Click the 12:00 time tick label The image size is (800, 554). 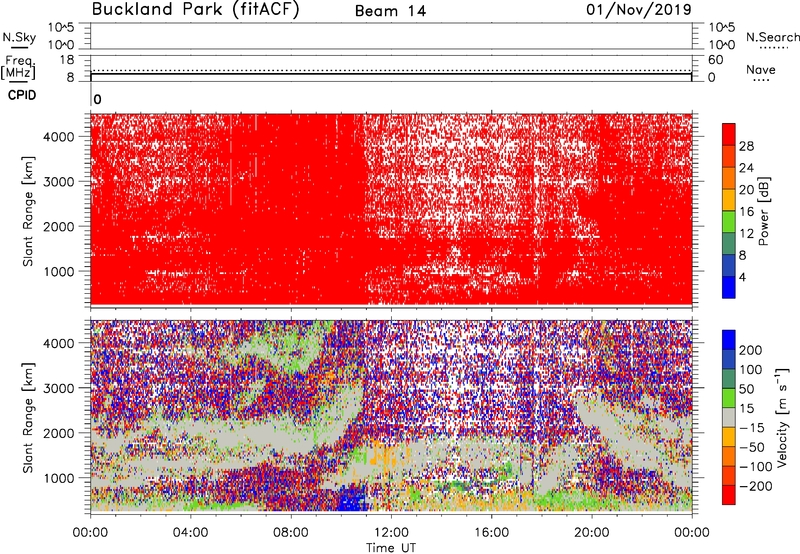click(391, 533)
